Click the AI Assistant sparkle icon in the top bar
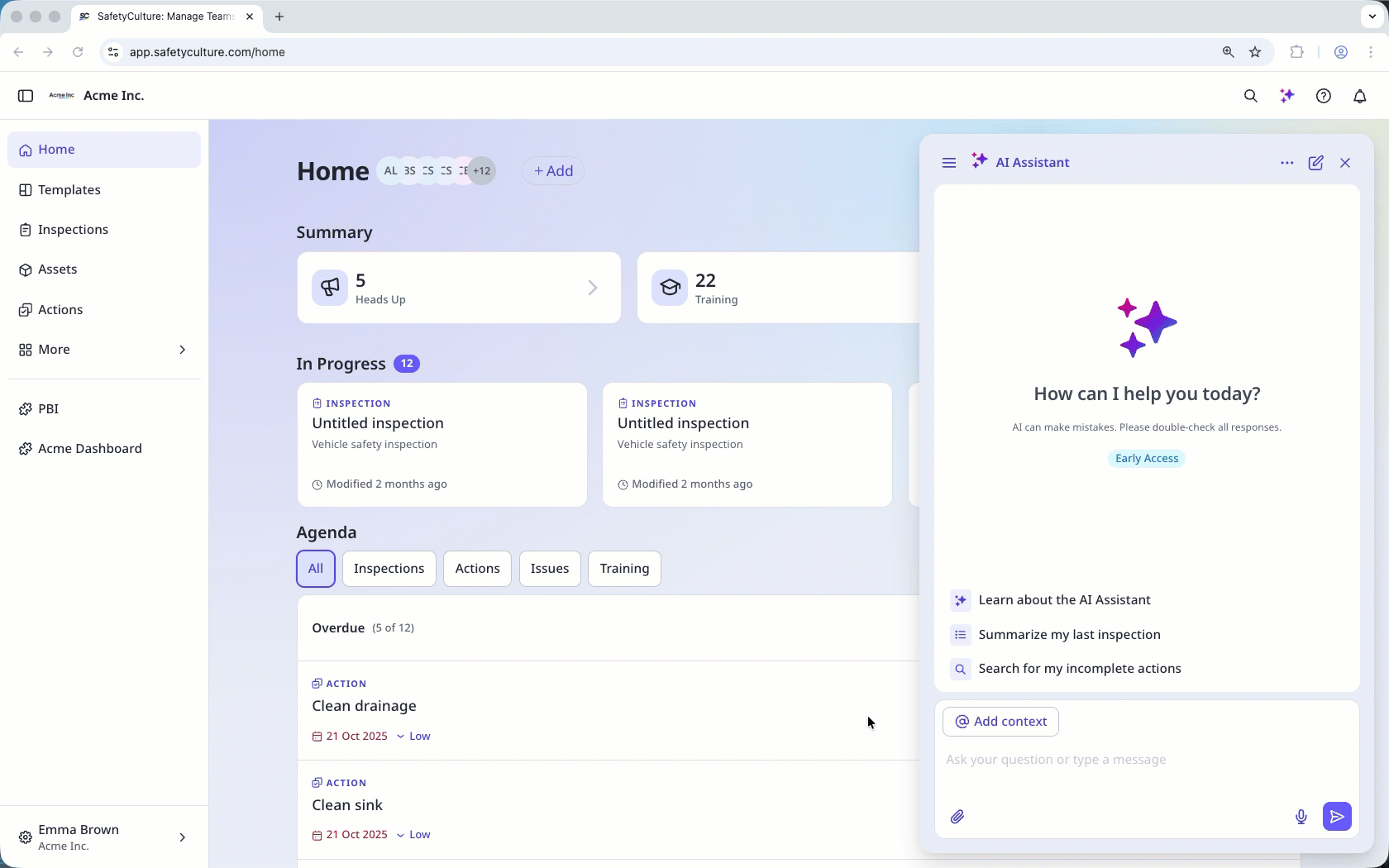This screenshot has width=1389, height=868. tap(1287, 96)
